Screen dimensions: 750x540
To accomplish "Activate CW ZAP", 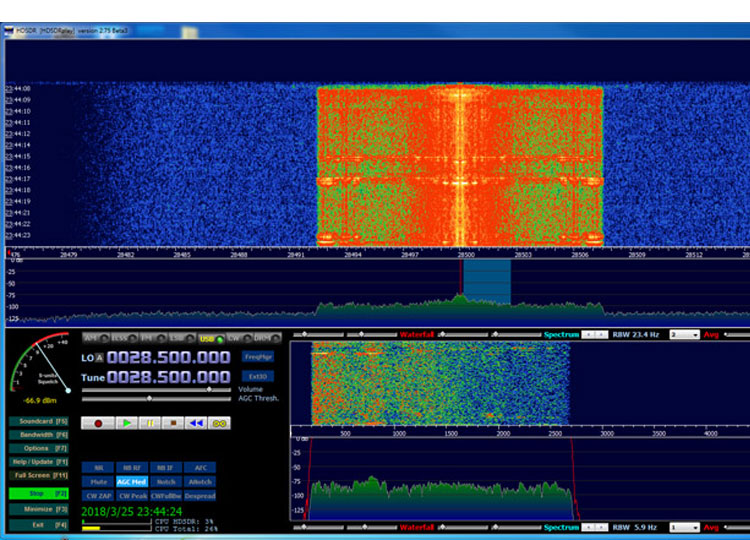I will [99, 496].
